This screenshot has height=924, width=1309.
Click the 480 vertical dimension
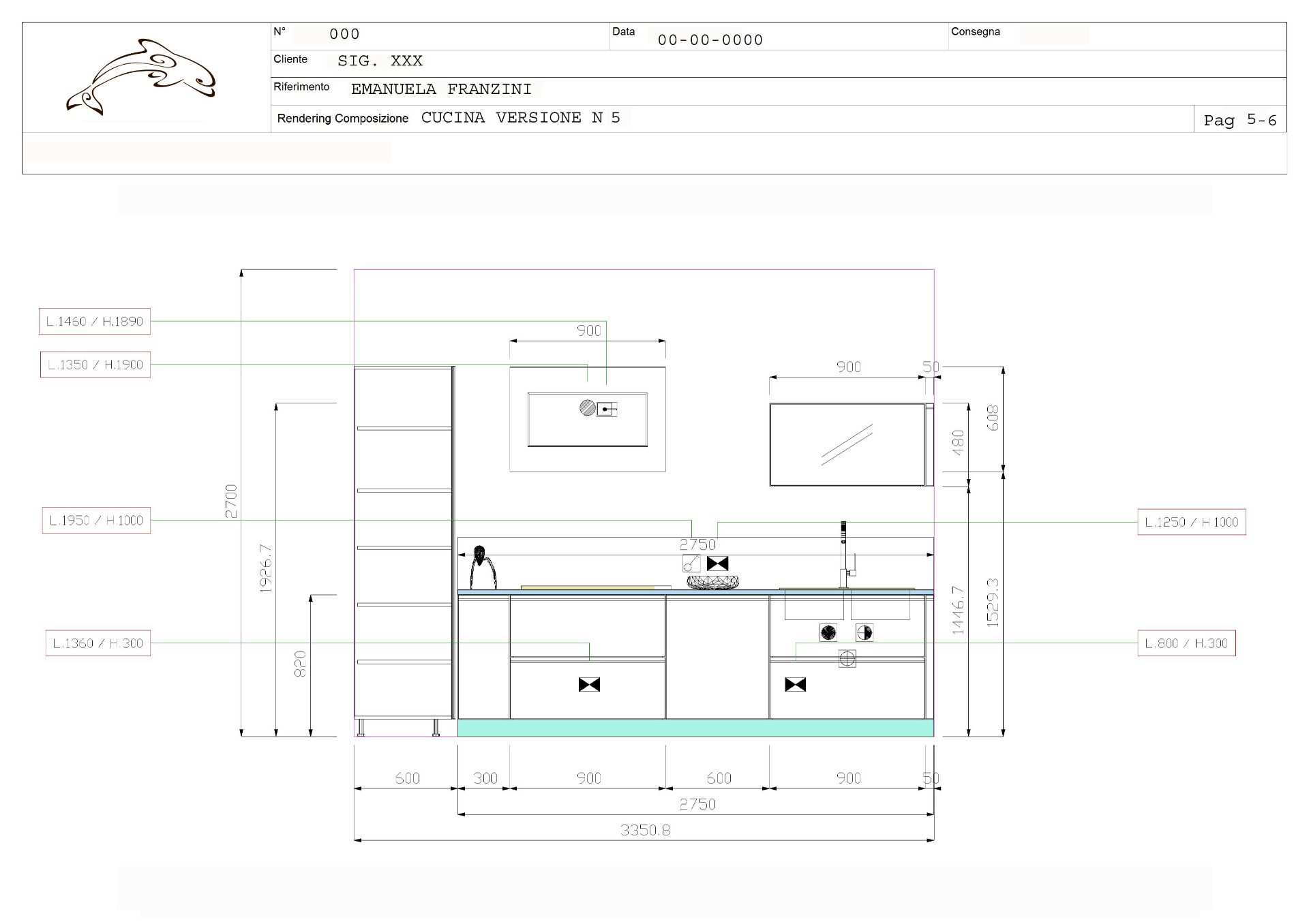point(958,443)
